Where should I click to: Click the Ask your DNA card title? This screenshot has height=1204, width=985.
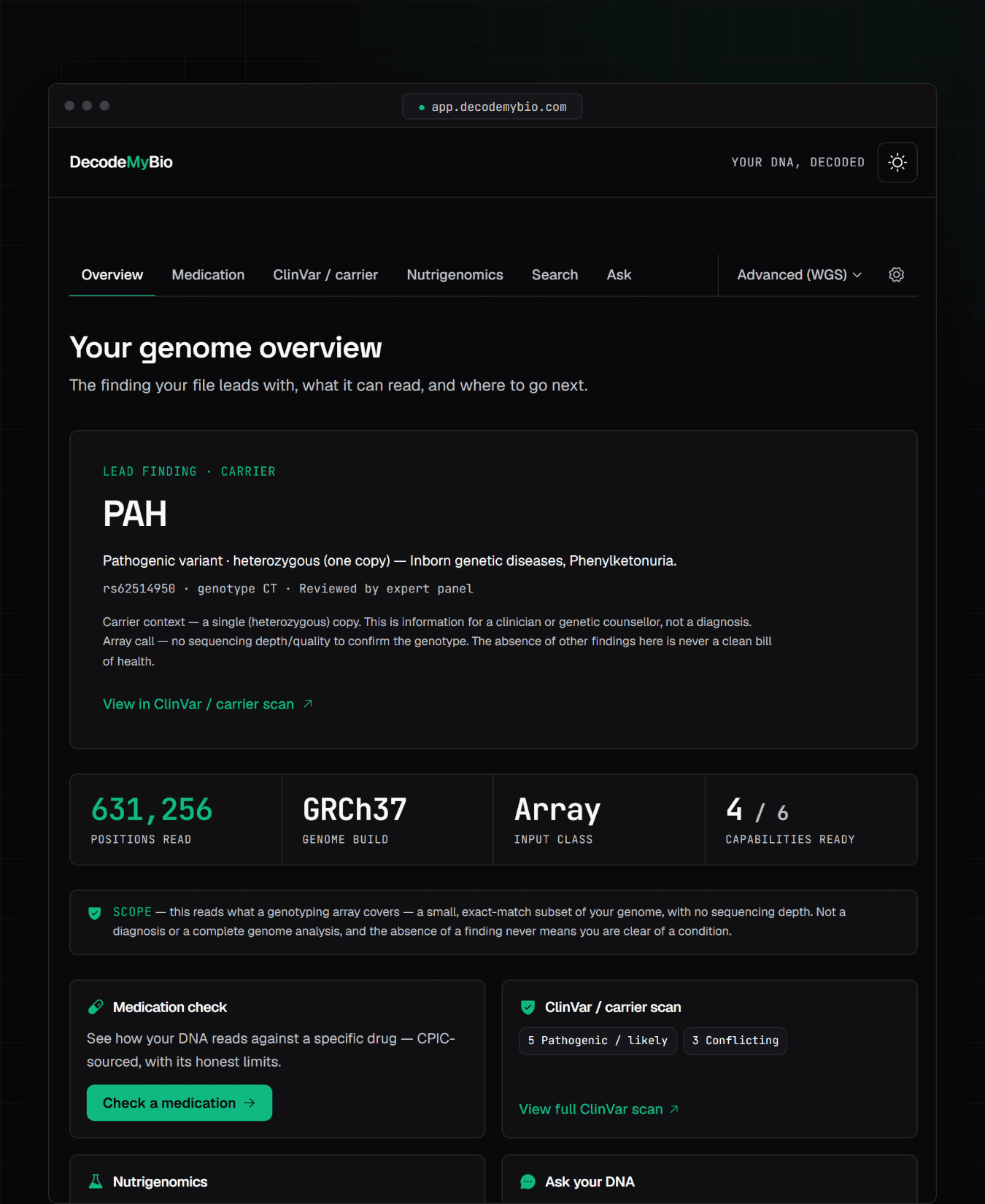tap(590, 1181)
